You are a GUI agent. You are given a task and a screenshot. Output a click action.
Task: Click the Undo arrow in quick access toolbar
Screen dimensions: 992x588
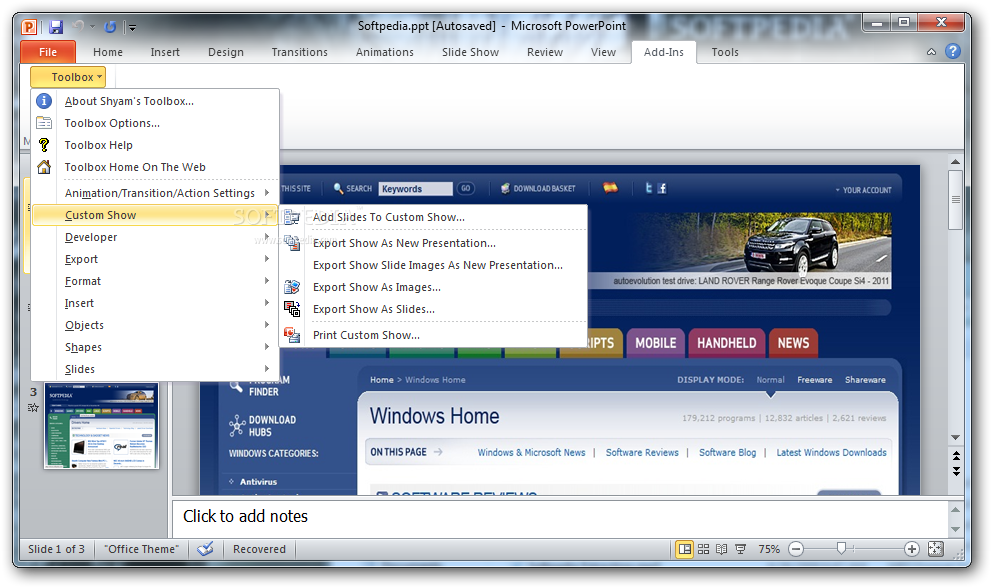click(78, 27)
